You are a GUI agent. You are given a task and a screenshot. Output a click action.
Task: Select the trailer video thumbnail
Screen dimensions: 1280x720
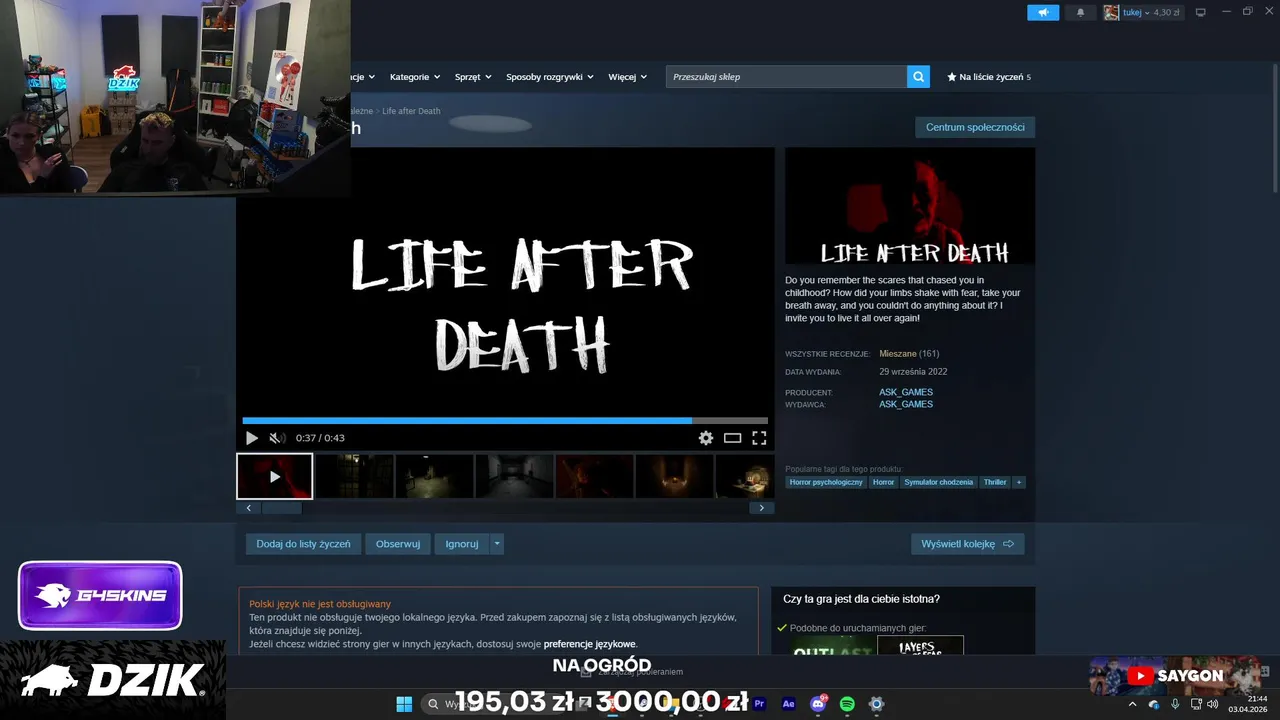[x=275, y=476]
